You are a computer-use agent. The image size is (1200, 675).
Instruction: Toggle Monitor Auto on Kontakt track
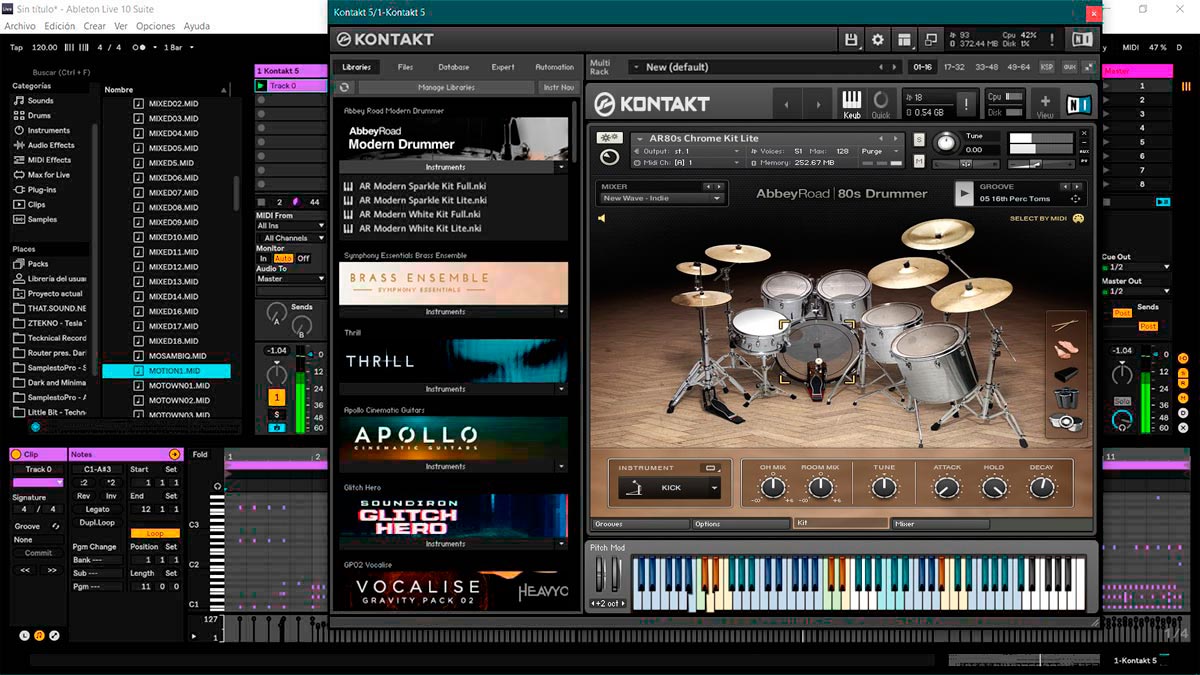pos(283,258)
